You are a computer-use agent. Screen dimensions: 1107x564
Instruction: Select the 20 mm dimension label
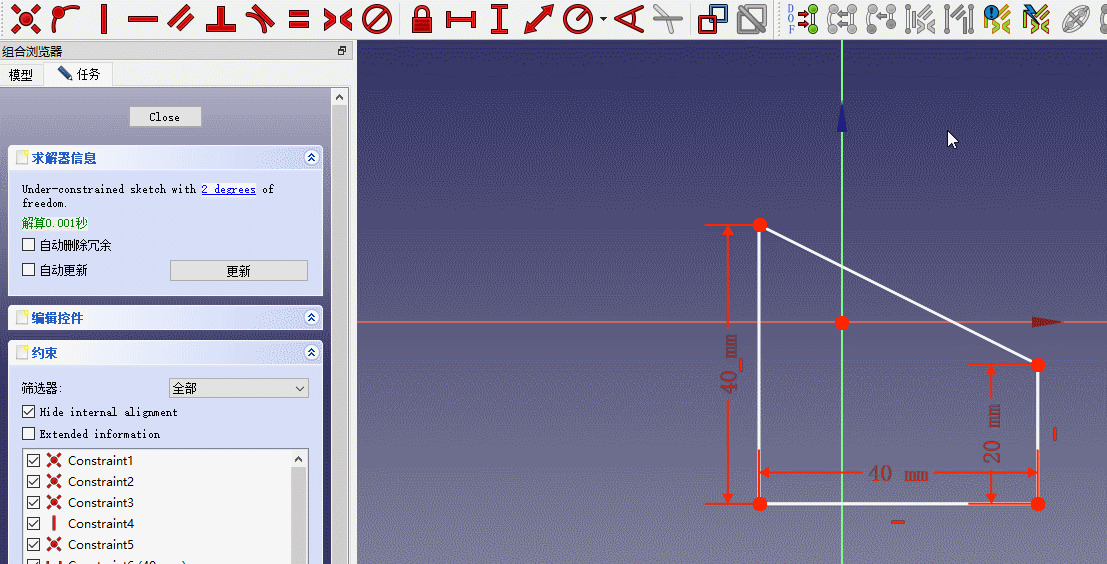(993, 434)
